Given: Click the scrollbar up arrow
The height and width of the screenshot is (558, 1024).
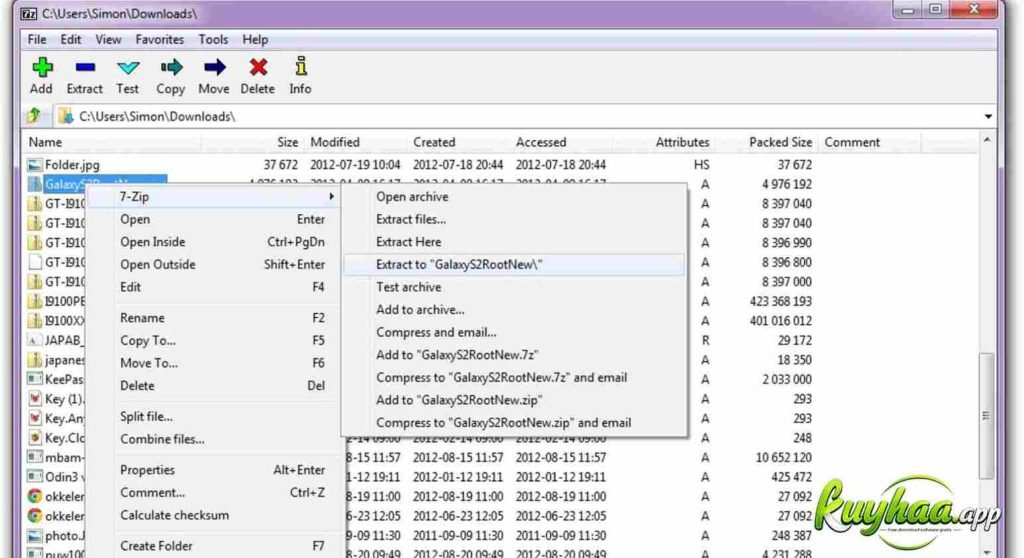Looking at the screenshot, I should click(987, 140).
